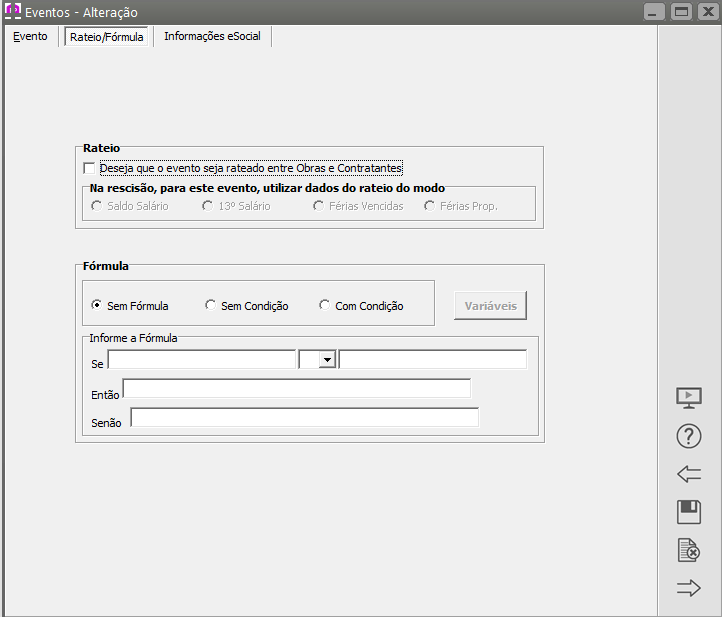This screenshot has width=722, height=617.
Task: Save the event with the floppy disk icon
Action: [689, 512]
